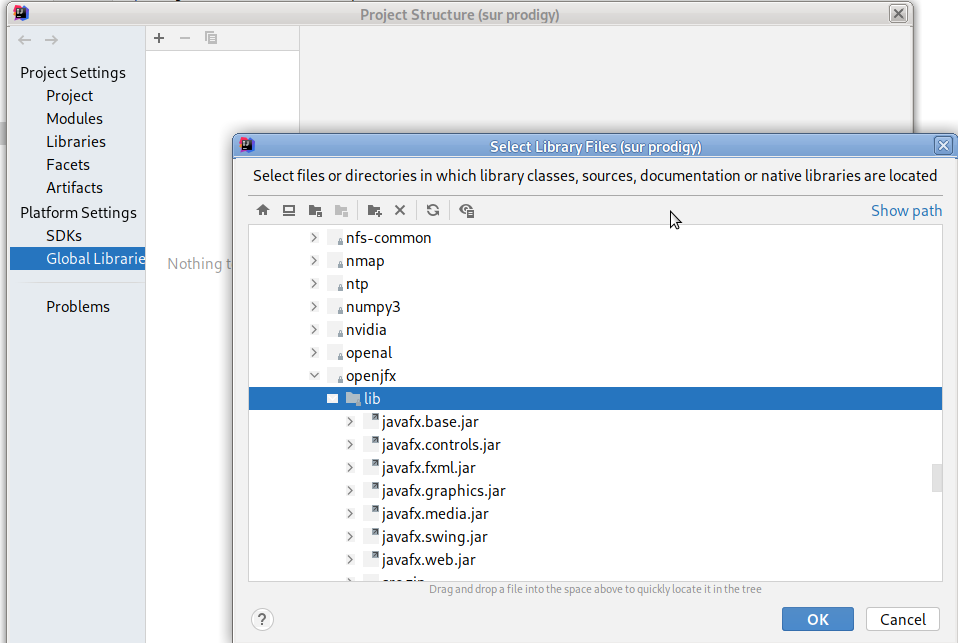Expand the nvidia folder
The width and height of the screenshot is (958, 643).
(314, 330)
